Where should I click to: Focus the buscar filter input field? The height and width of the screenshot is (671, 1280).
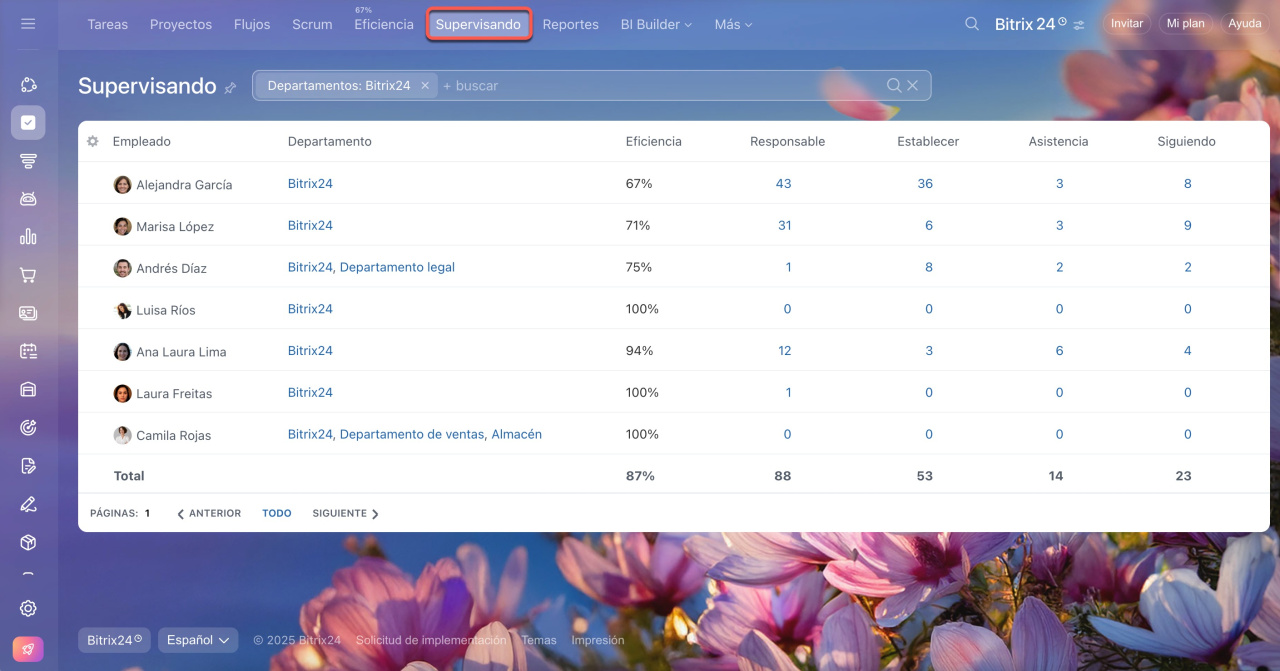660,86
